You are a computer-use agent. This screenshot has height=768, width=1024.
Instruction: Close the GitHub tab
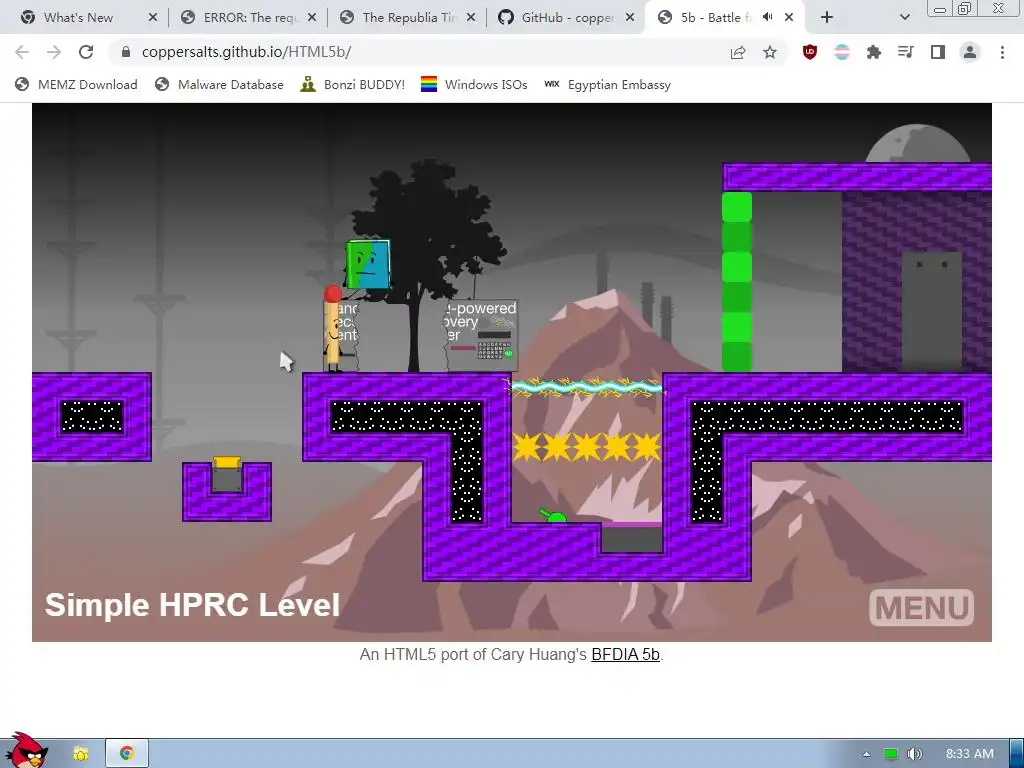(630, 18)
